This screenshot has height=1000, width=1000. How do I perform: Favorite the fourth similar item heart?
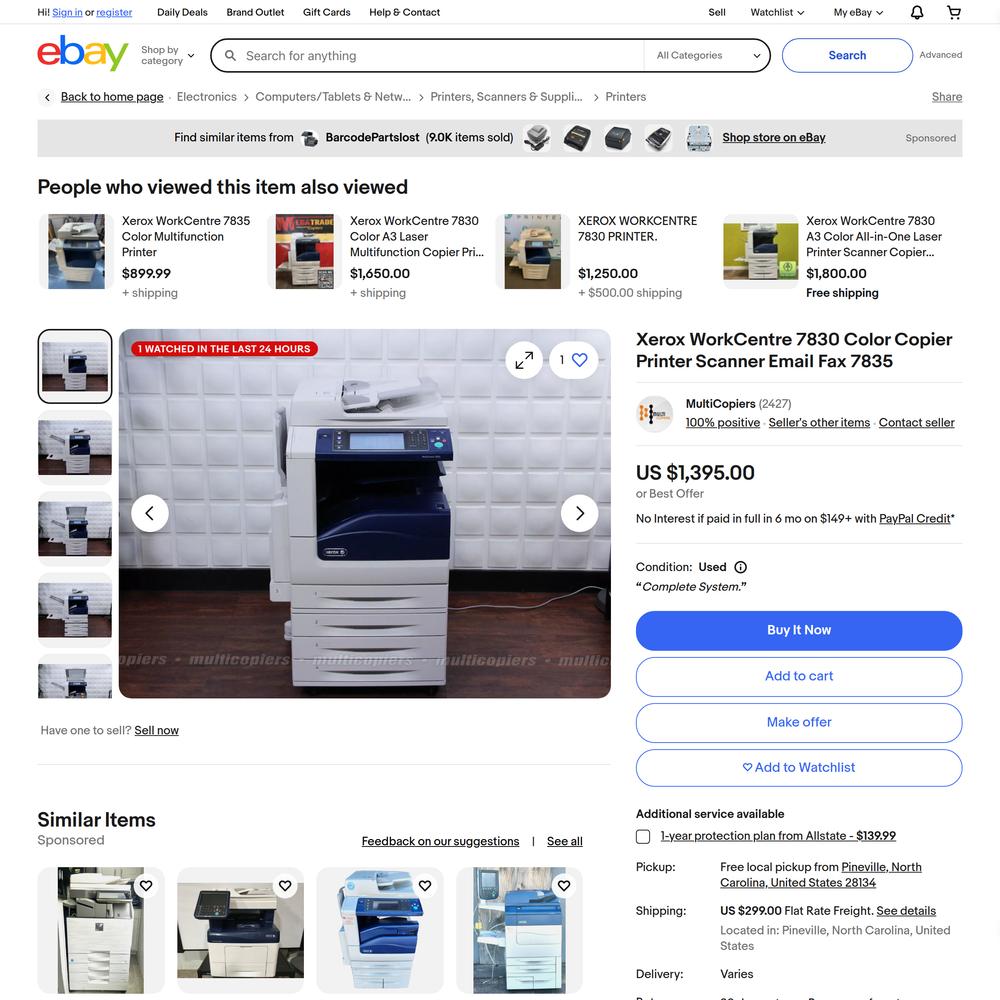pyautogui.click(x=564, y=885)
